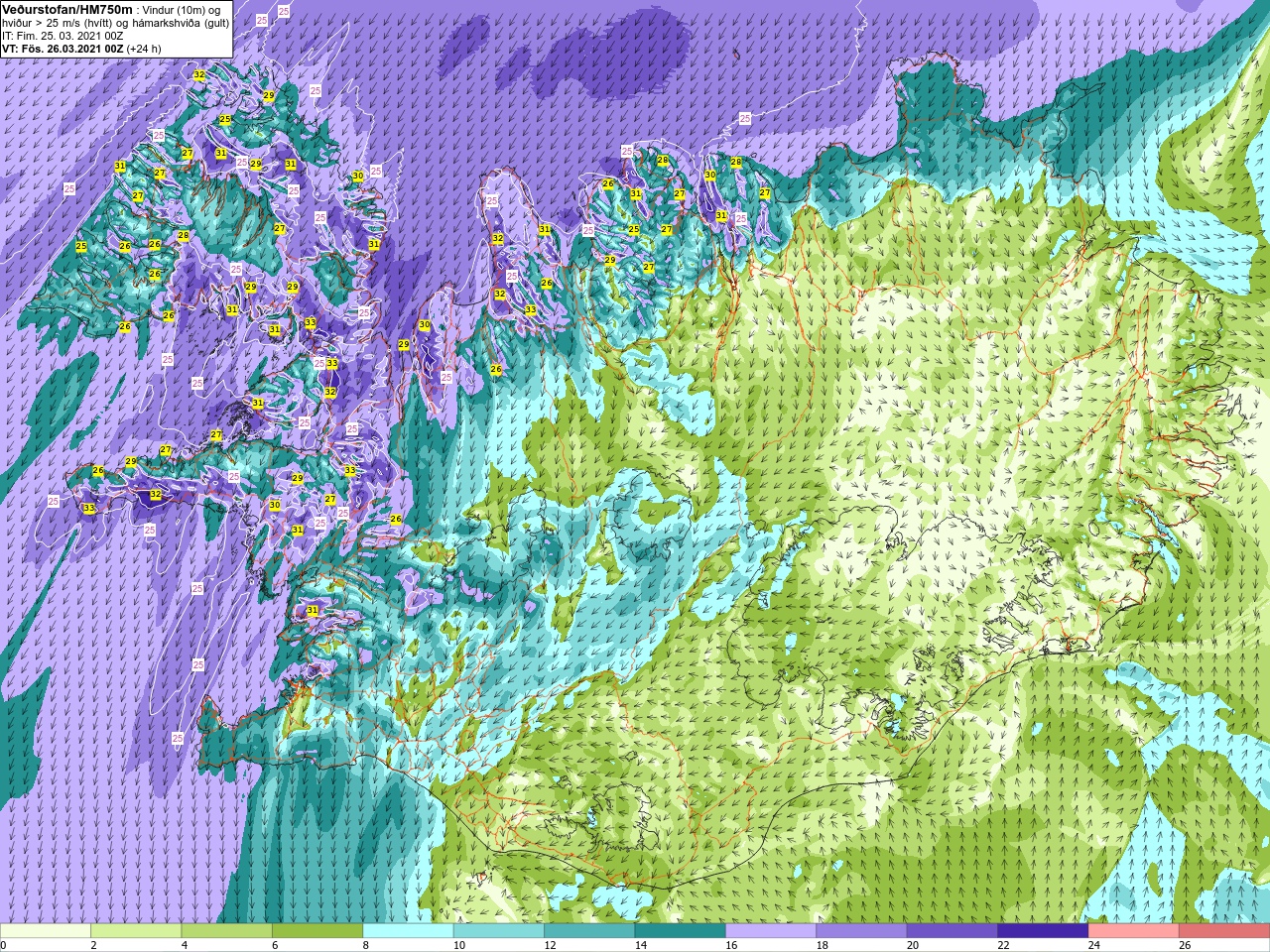The image size is (1270, 952).
Task: Click the '8' tick label on the legend scale
Action: (x=366, y=945)
